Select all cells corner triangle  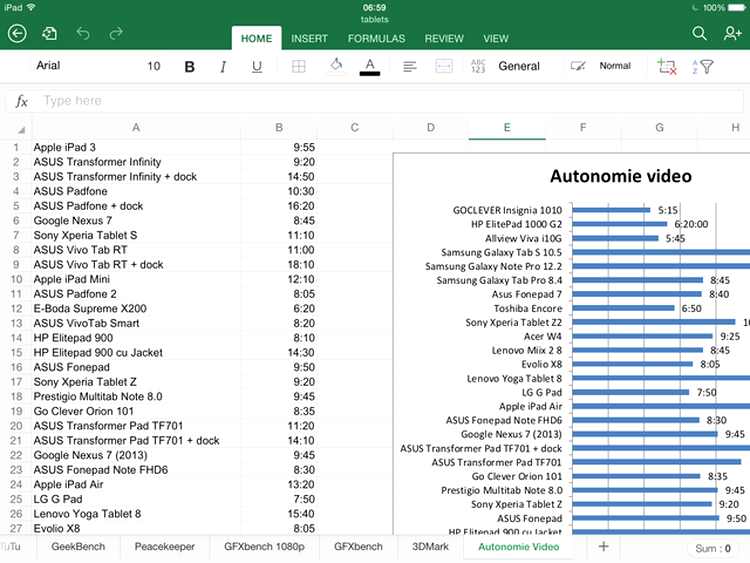[x=22, y=130]
